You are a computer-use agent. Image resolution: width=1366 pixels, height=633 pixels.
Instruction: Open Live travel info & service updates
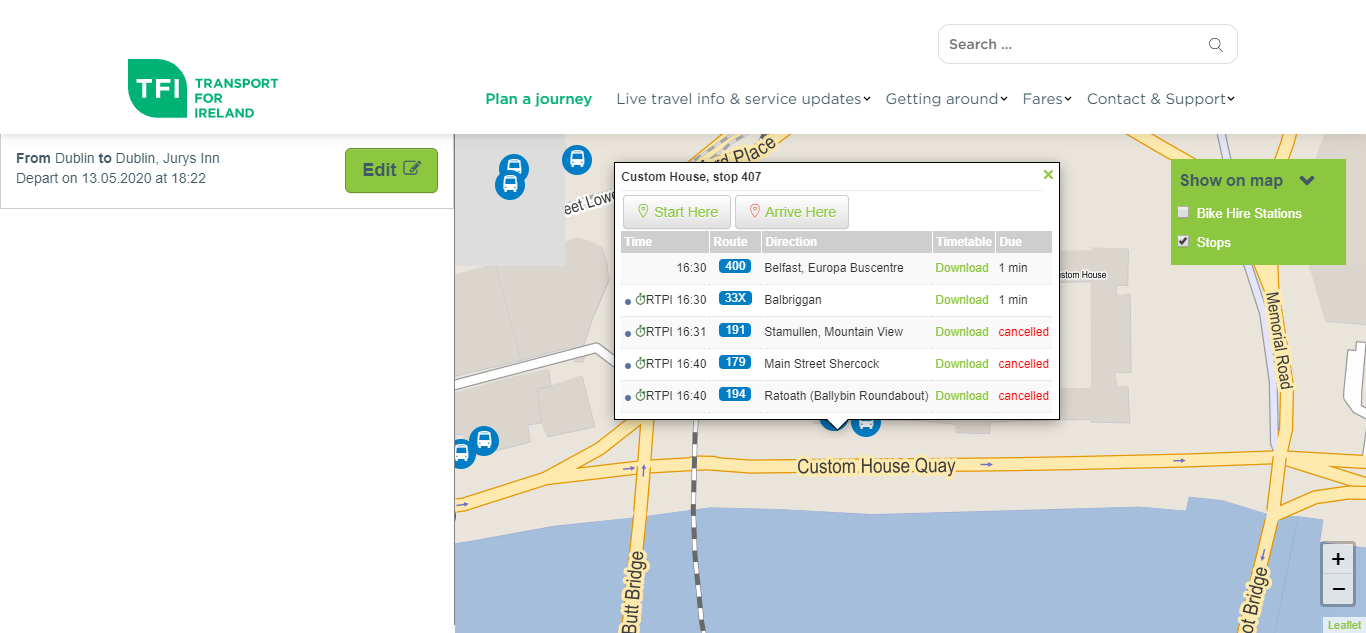coord(740,98)
